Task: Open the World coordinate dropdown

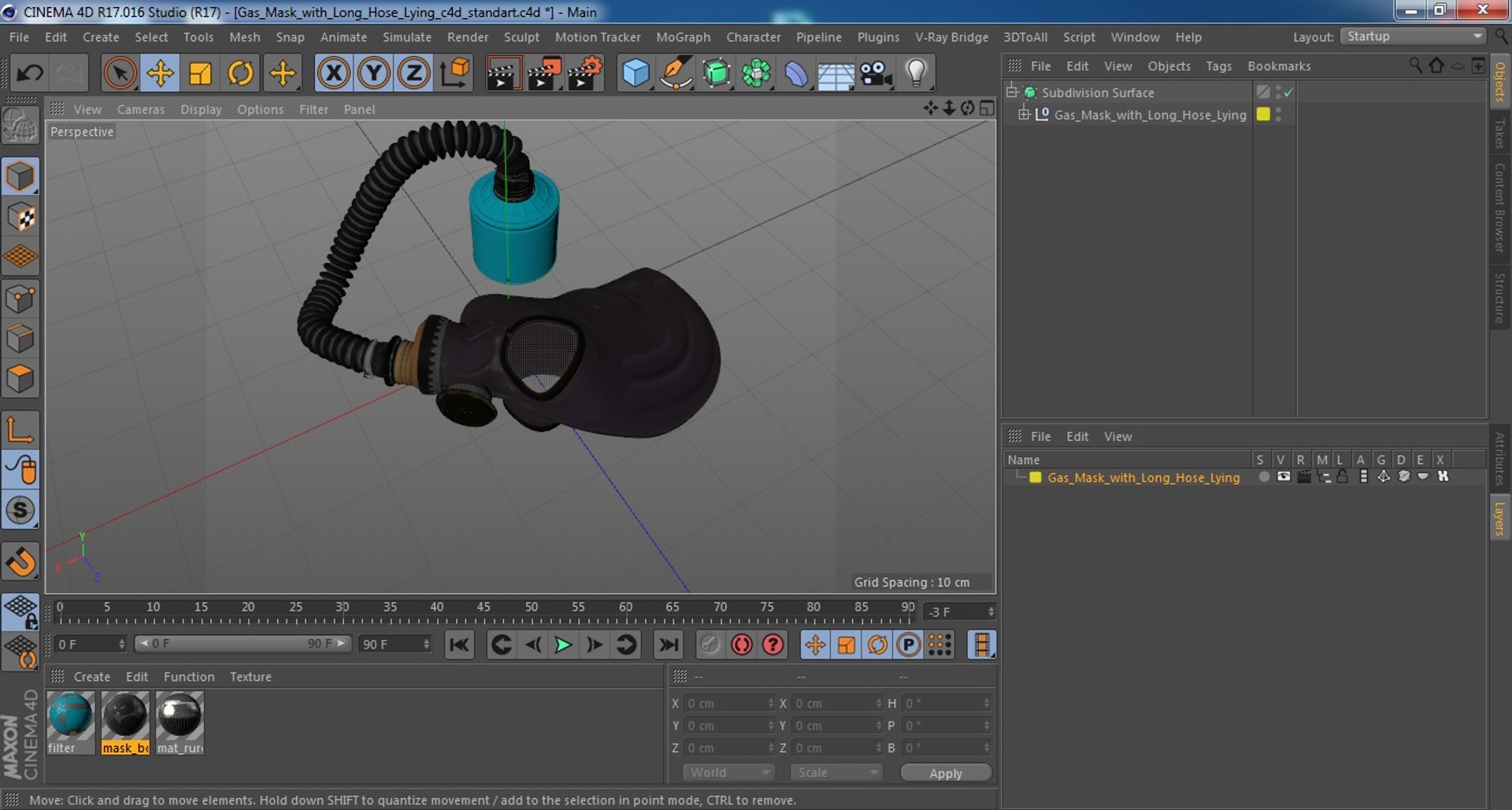Action: [x=729, y=773]
